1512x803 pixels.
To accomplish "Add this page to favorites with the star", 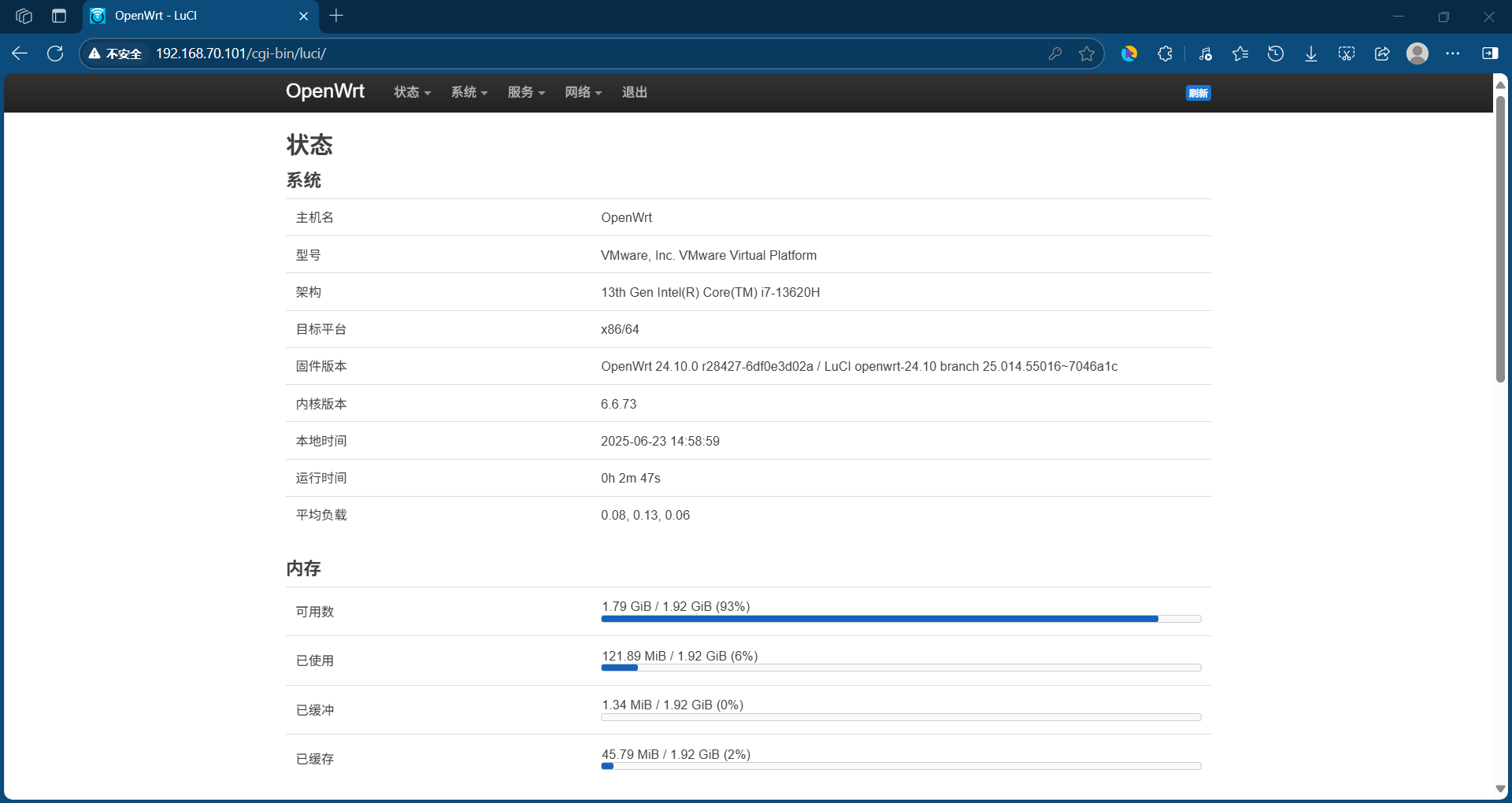I will pyautogui.click(x=1087, y=54).
